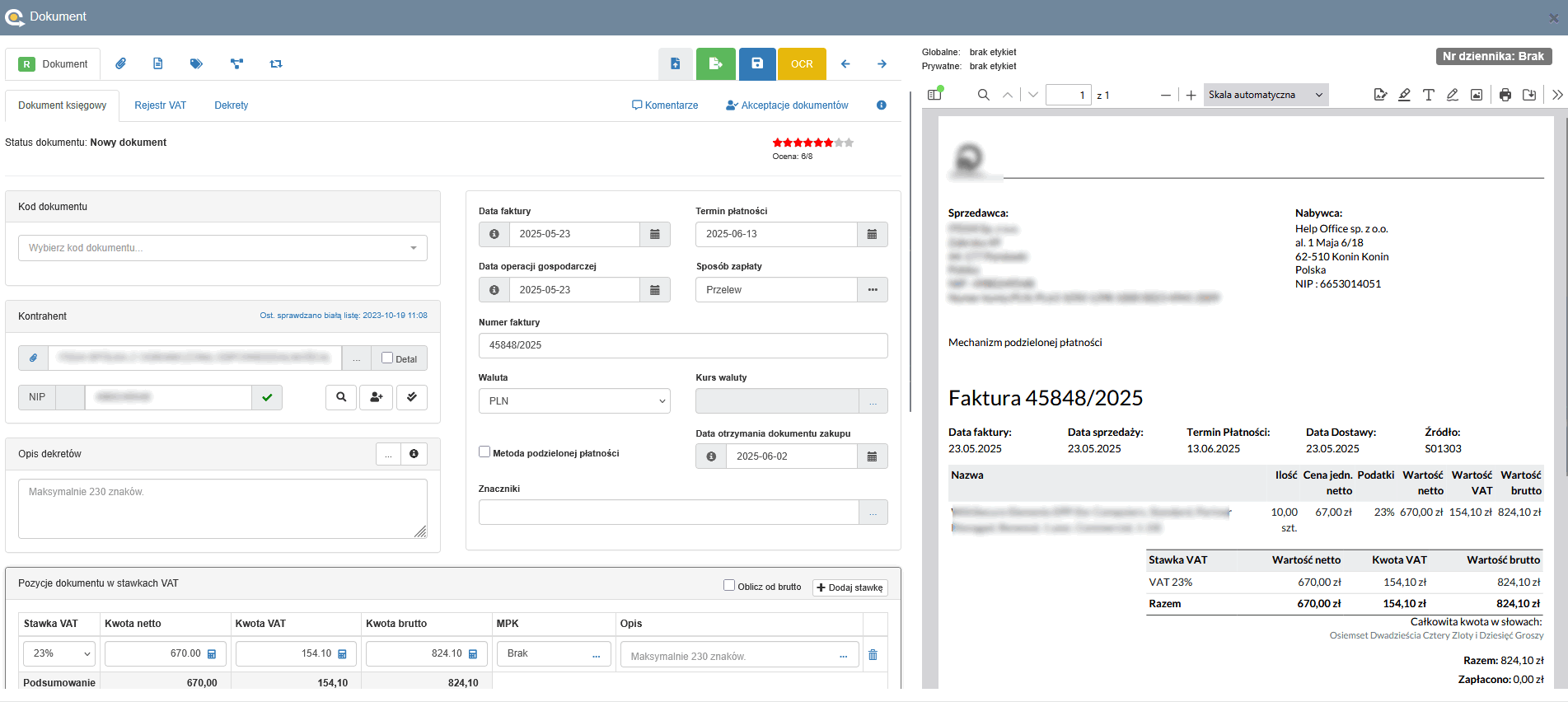Image resolution: width=1568 pixels, height=702 pixels.
Task: Click trash icon to delete VAT row
Action: tap(873, 654)
